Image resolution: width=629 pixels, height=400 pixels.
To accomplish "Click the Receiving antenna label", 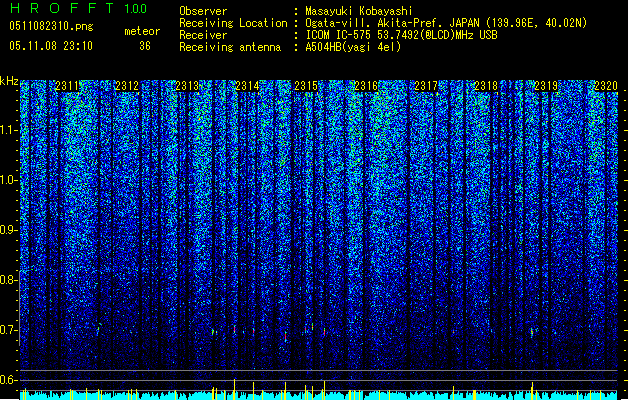I will [230, 47].
